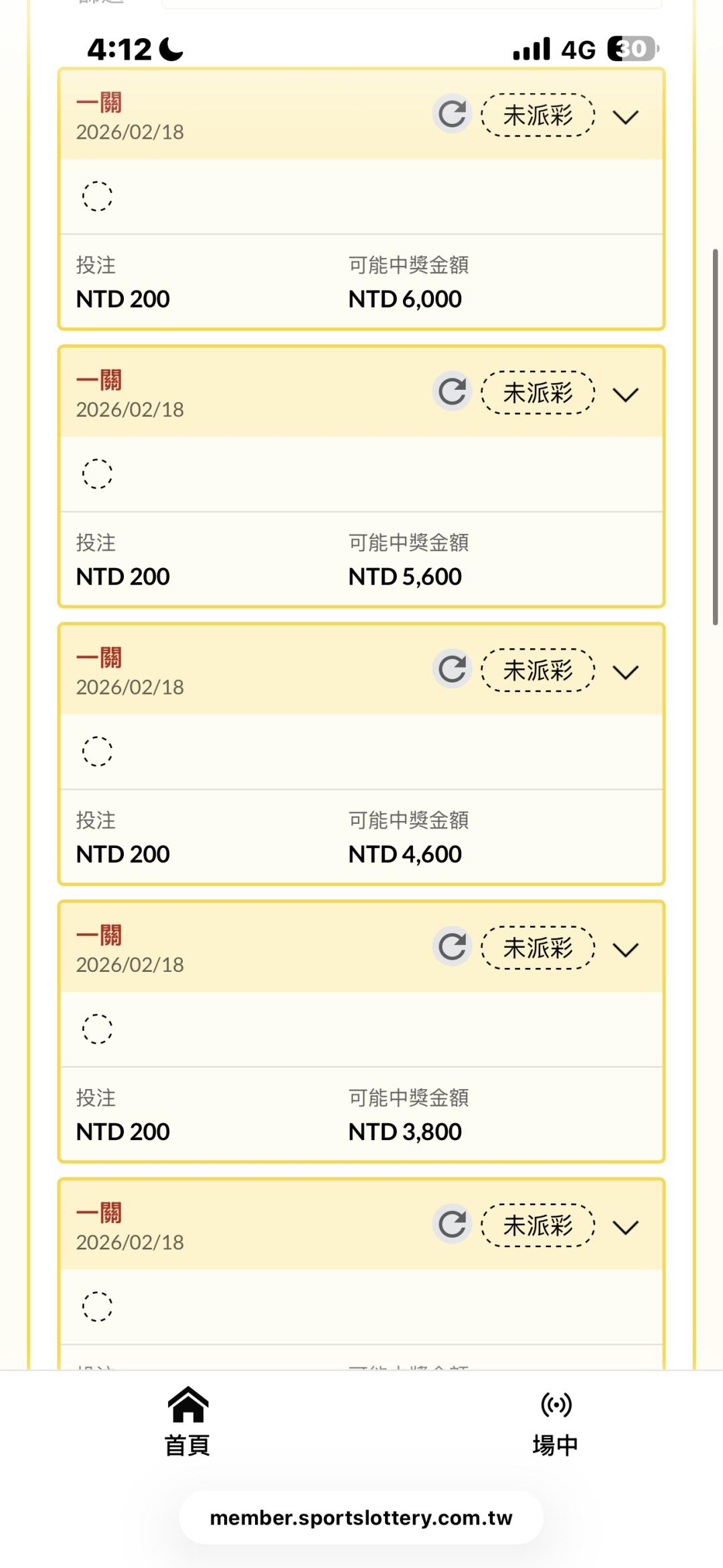The height and width of the screenshot is (1568, 723).
Task: Expand the NTD 6,000 ticket details chevron
Action: click(626, 117)
